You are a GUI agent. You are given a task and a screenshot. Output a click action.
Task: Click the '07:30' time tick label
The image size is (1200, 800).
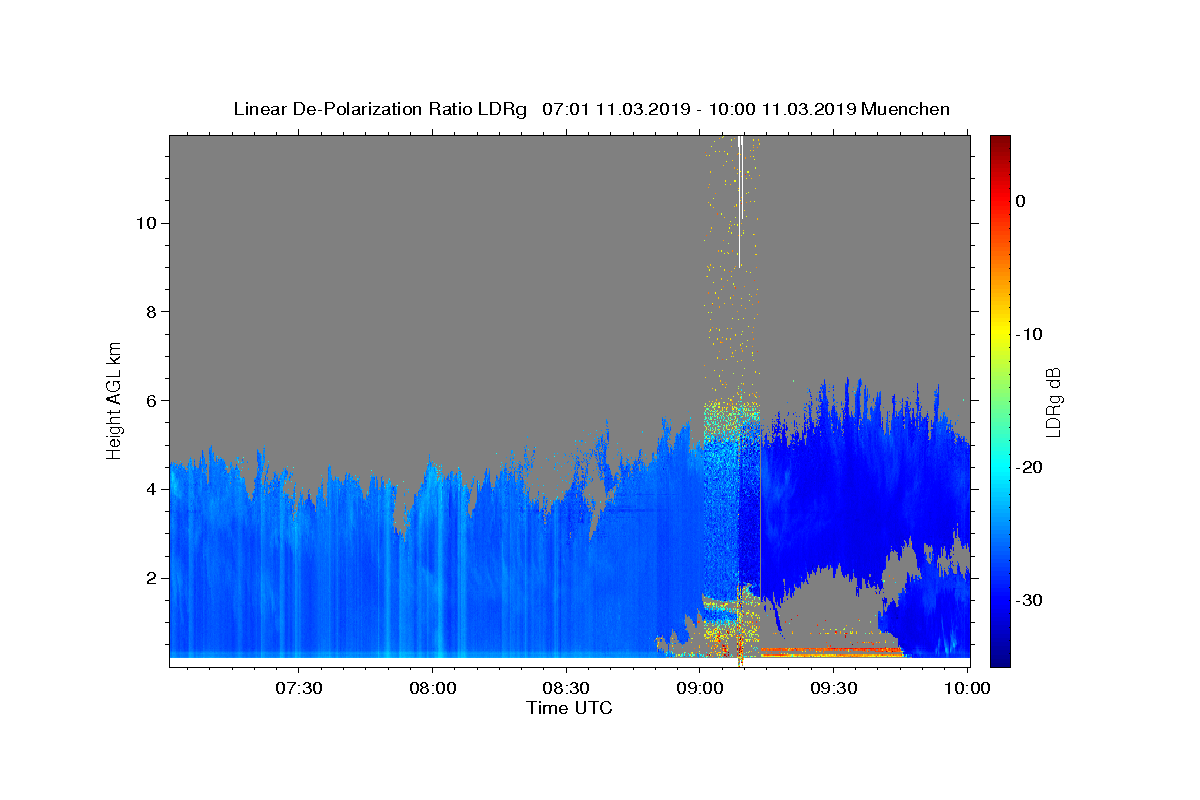(299, 688)
